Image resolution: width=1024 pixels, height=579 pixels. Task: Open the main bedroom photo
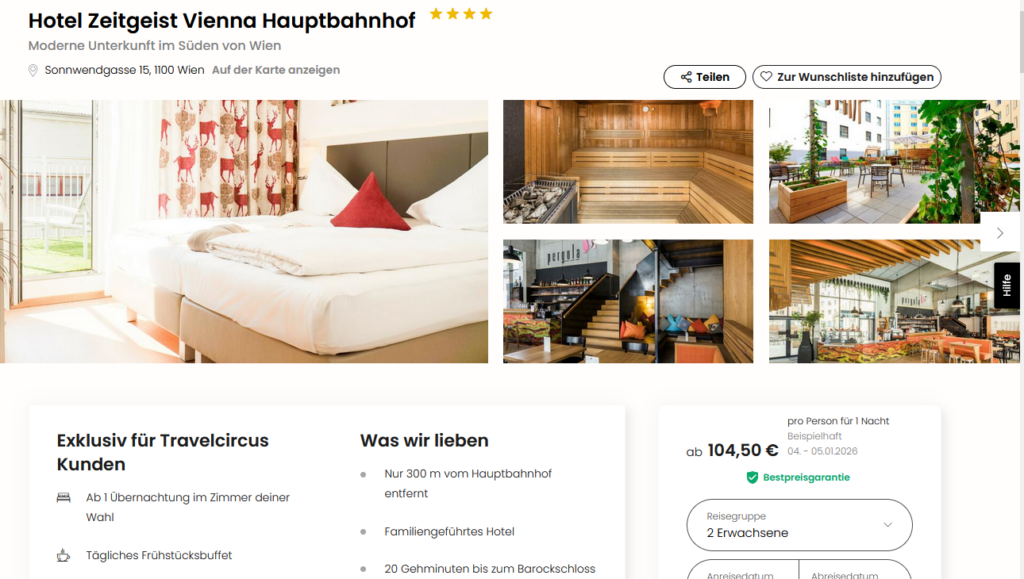[244, 231]
